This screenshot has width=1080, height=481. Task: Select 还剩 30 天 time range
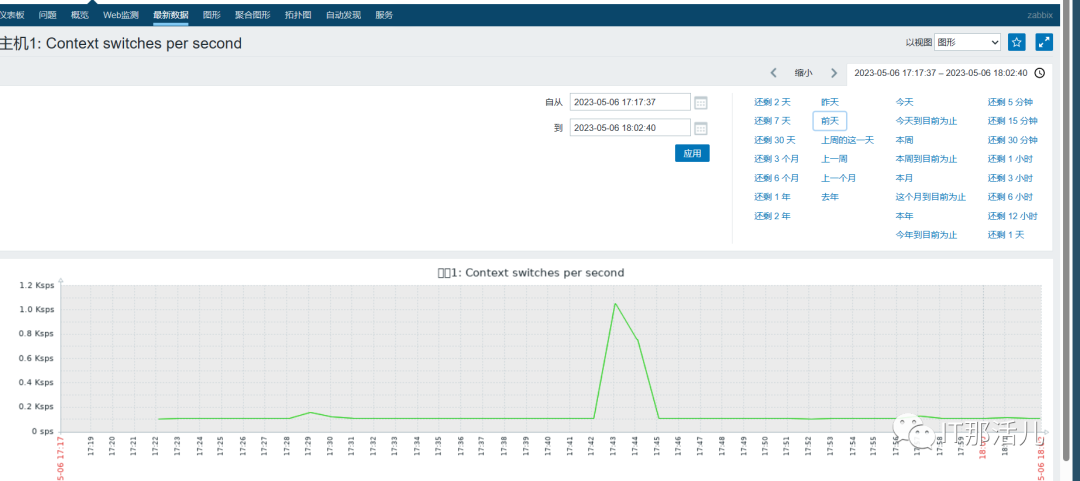pyautogui.click(x=775, y=140)
